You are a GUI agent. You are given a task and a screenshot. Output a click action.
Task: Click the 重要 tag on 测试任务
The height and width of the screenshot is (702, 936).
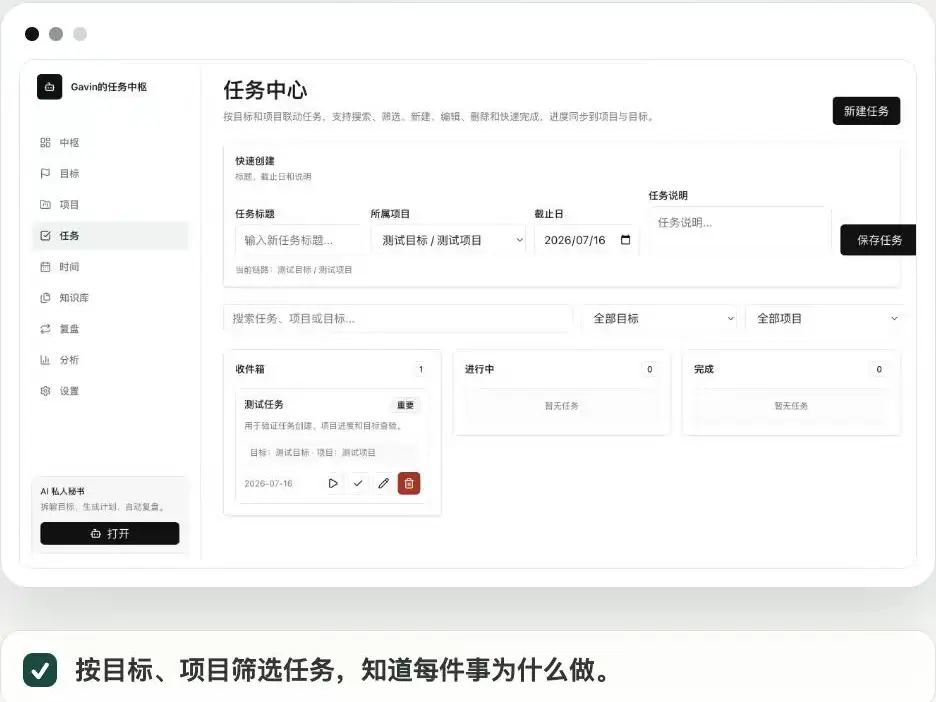tap(406, 405)
